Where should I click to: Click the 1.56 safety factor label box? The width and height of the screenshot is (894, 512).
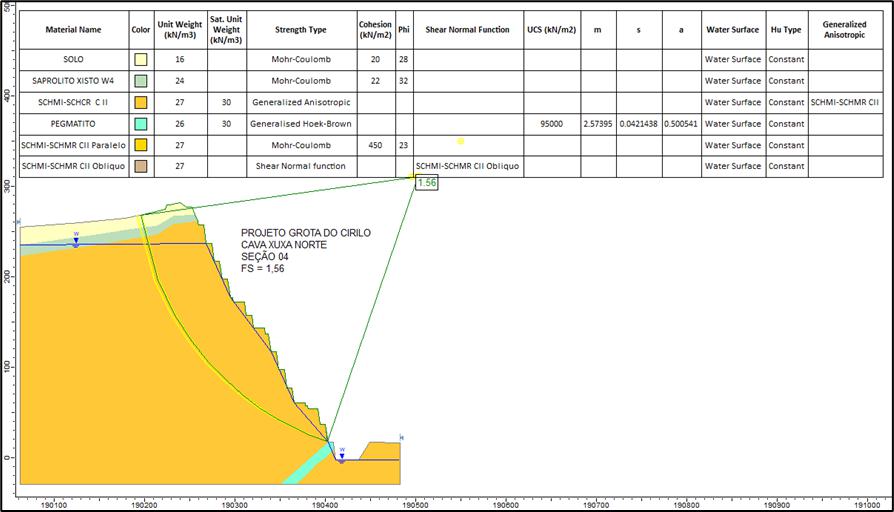[x=426, y=183]
